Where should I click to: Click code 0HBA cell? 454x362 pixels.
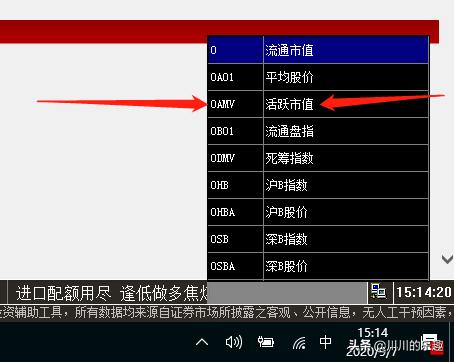coord(236,212)
